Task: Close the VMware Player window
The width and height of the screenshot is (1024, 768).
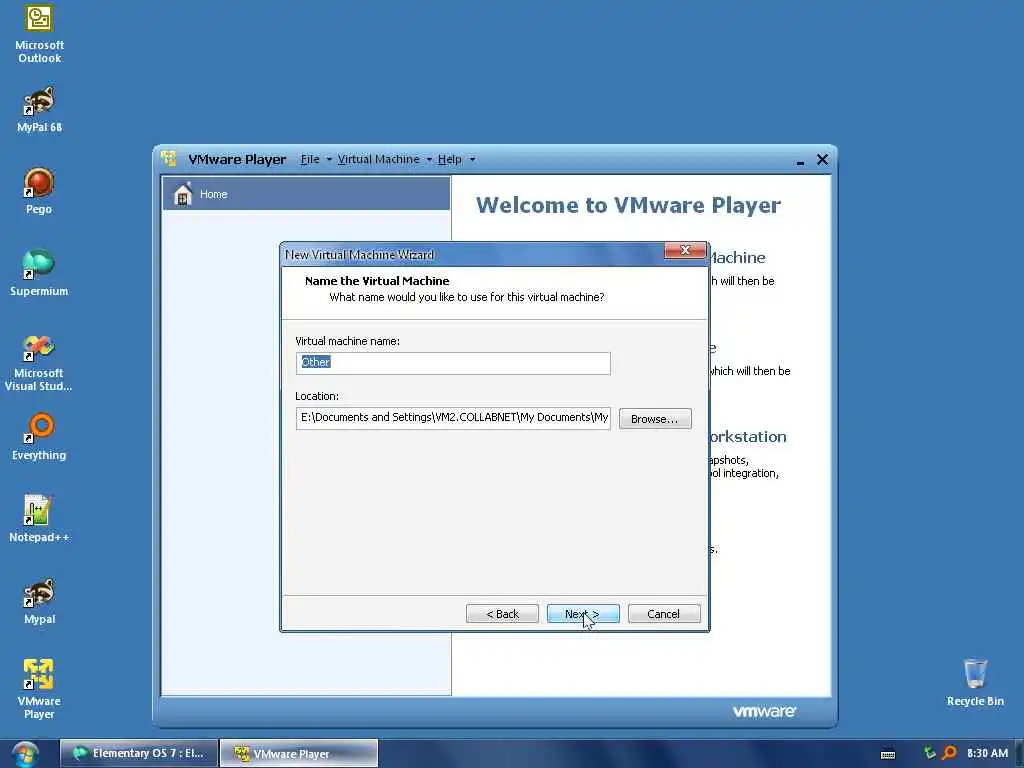Action: point(822,159)
